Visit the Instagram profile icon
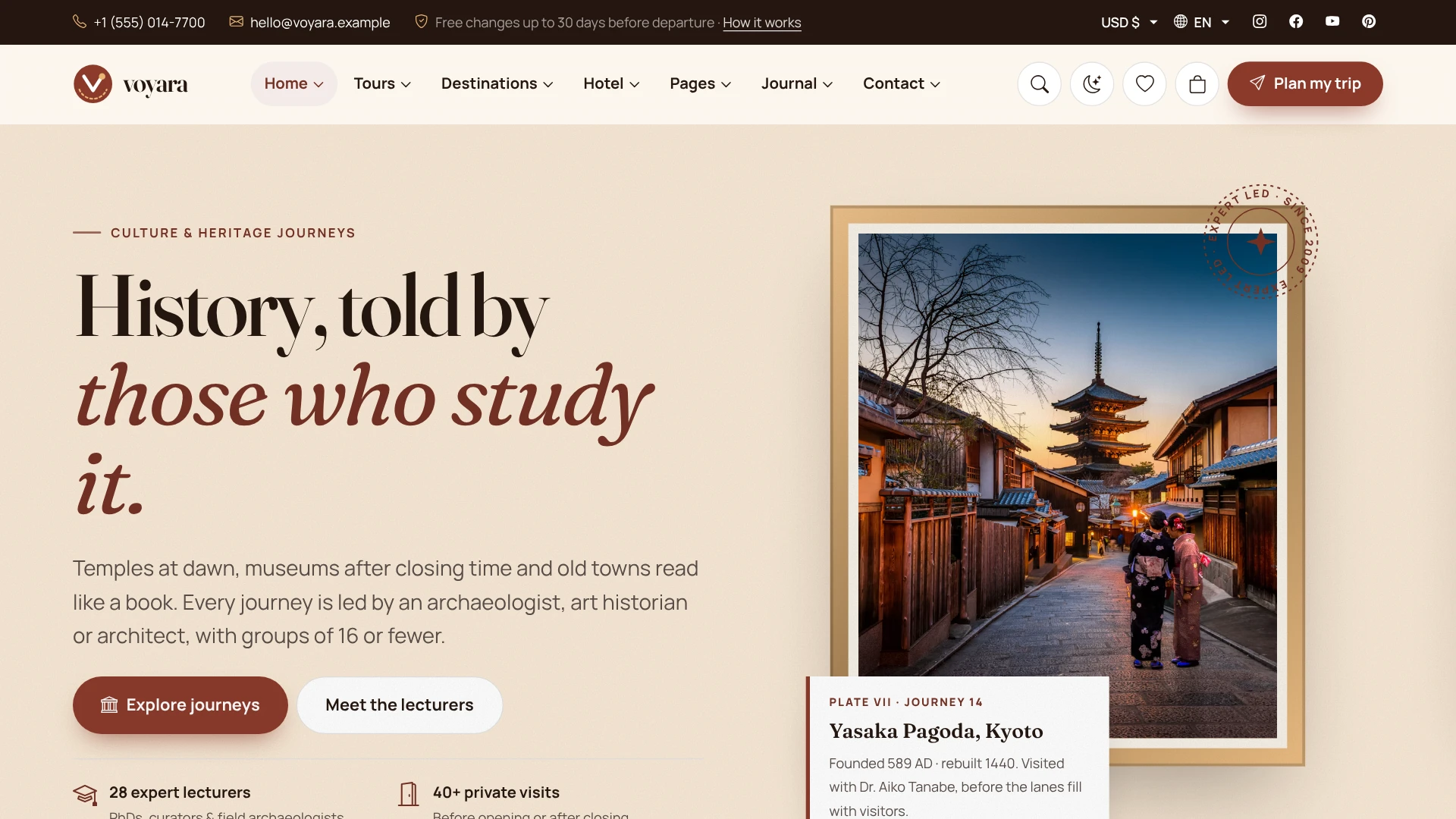1456x819 pixels. pos(1260,21)
